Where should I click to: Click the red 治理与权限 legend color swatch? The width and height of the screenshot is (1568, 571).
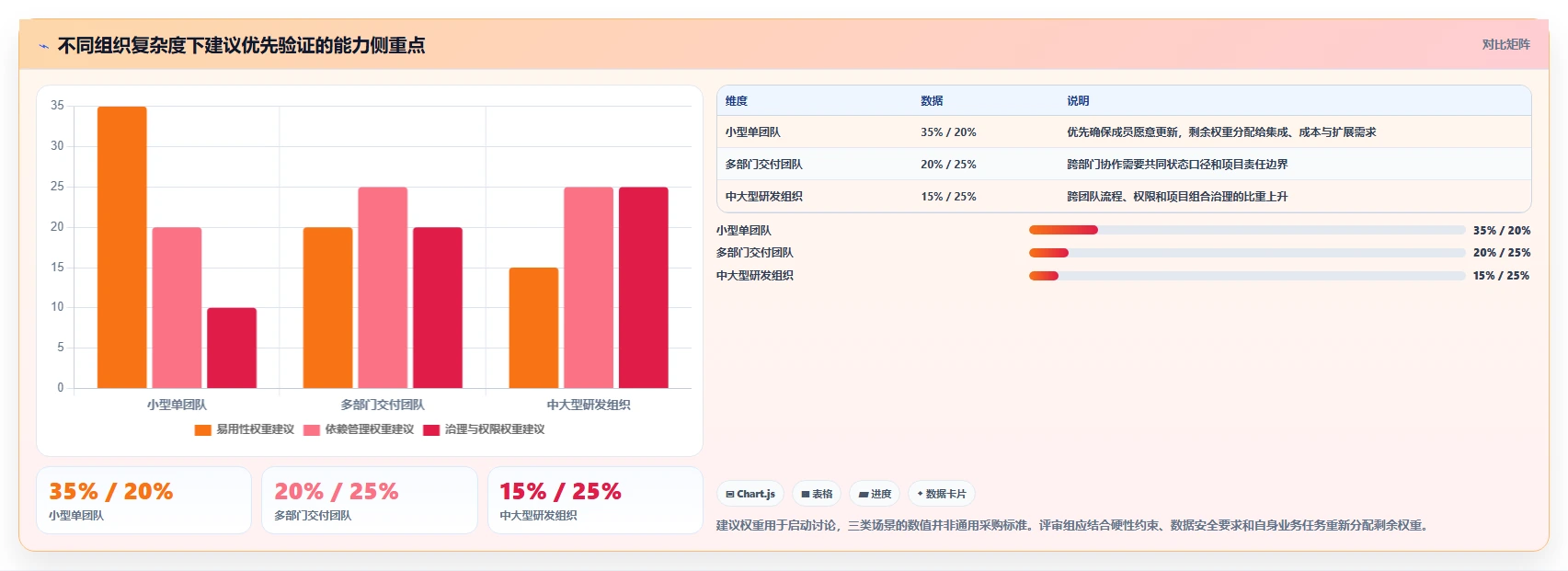pos(431,429)
